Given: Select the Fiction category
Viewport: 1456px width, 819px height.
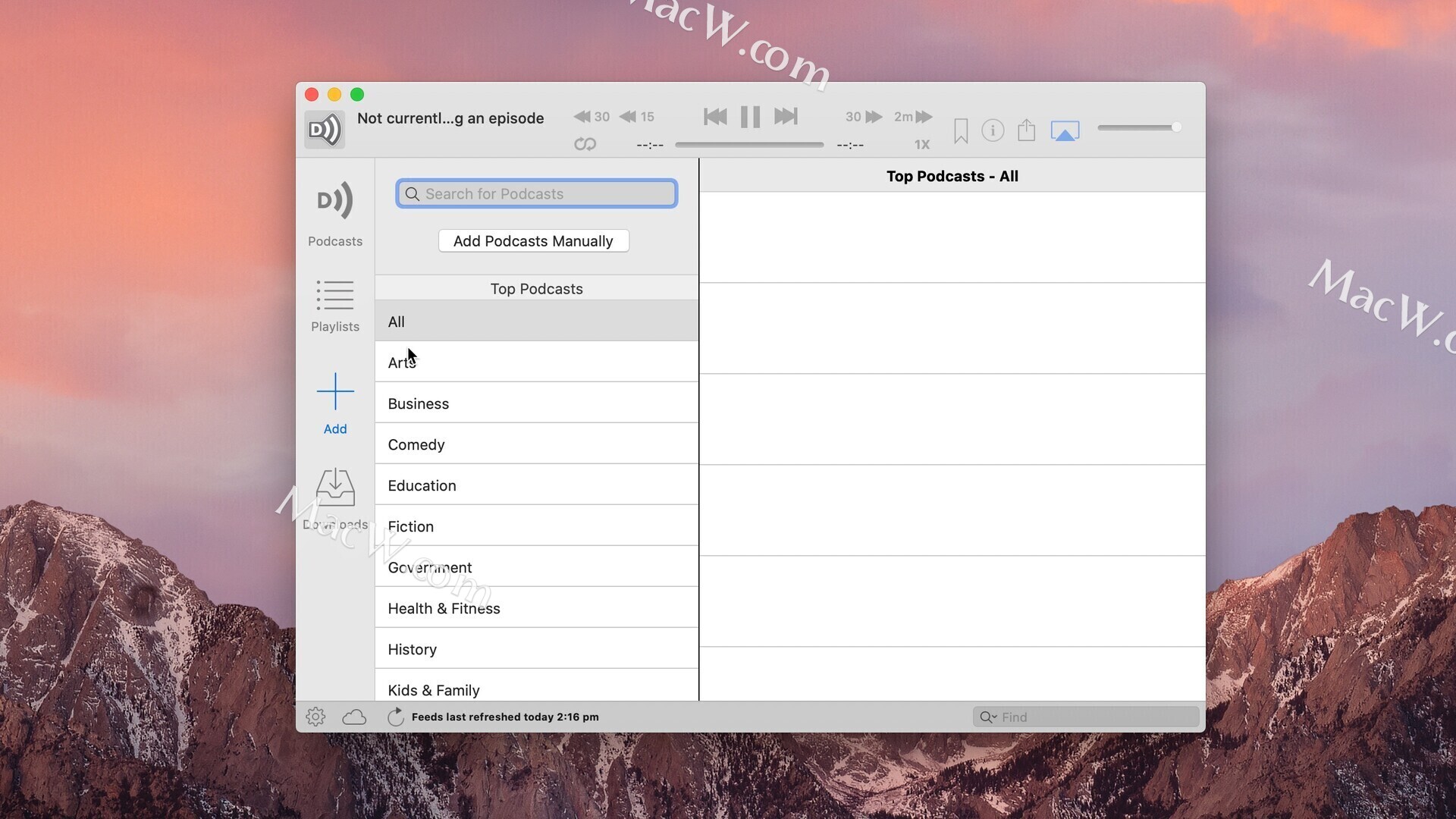Looking at the screenshot, I should [537, 526].
